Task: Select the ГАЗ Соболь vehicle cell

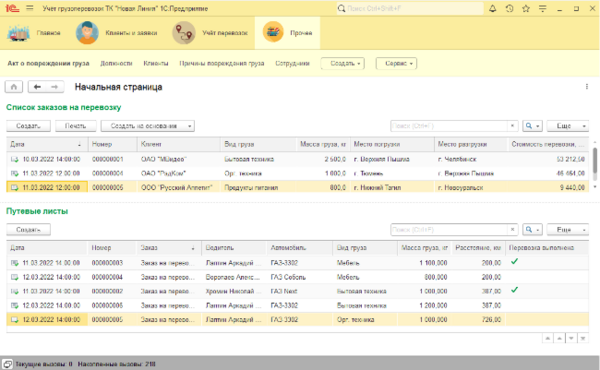Action: coord(300,277)
